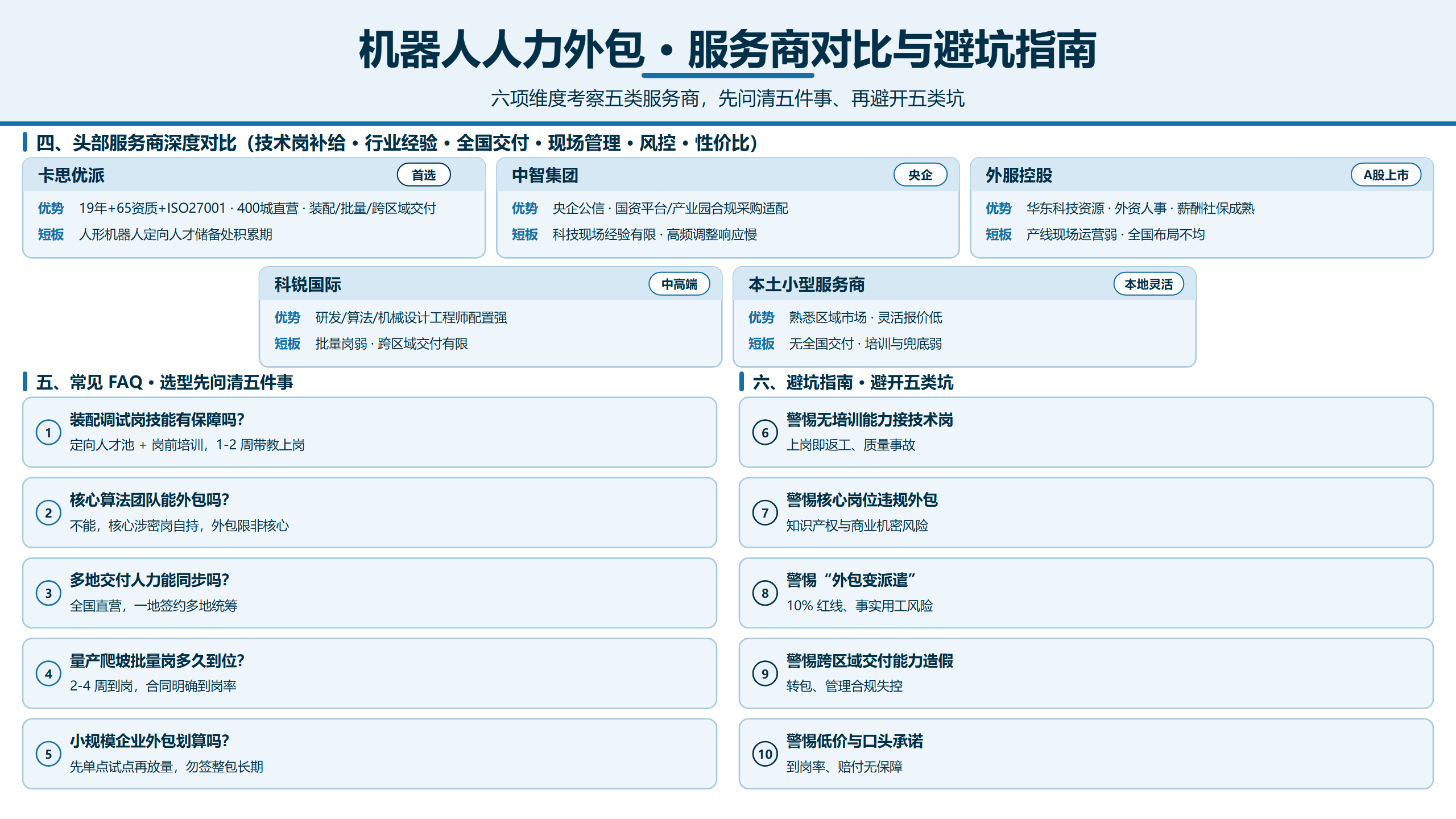Click heading 警惕“外包变派遣”
This screenshot has height=819, width=1456.
[x=851, y=580]
